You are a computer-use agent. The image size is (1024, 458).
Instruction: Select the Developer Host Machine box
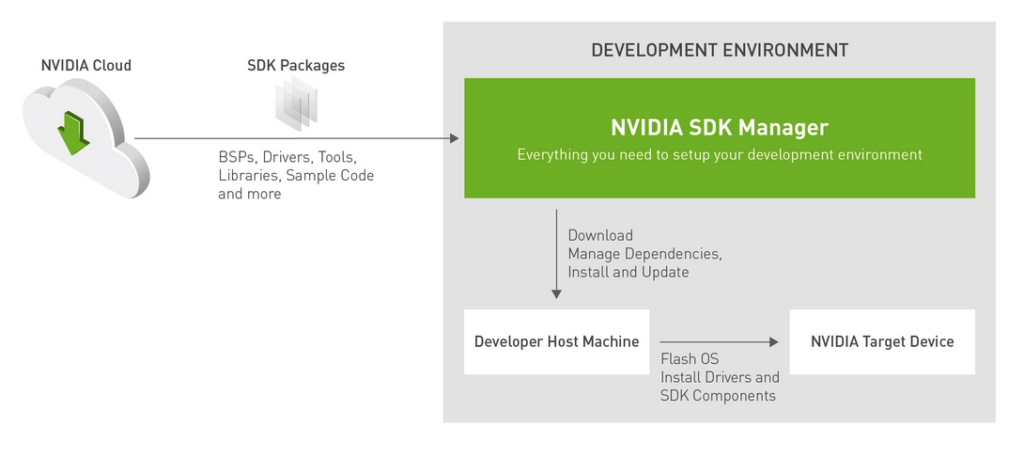(556, 342)
